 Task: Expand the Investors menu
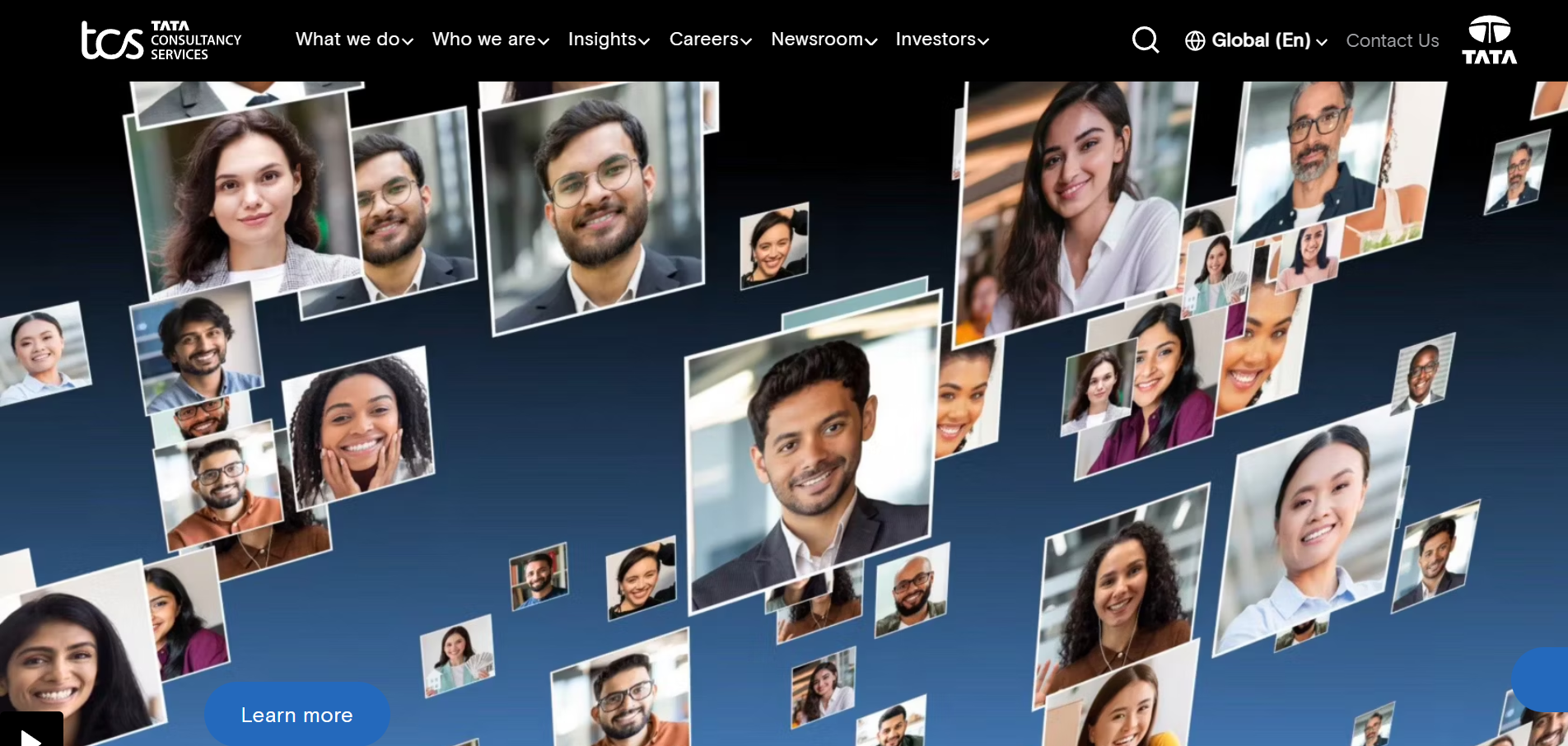click(x=942, y=40)
